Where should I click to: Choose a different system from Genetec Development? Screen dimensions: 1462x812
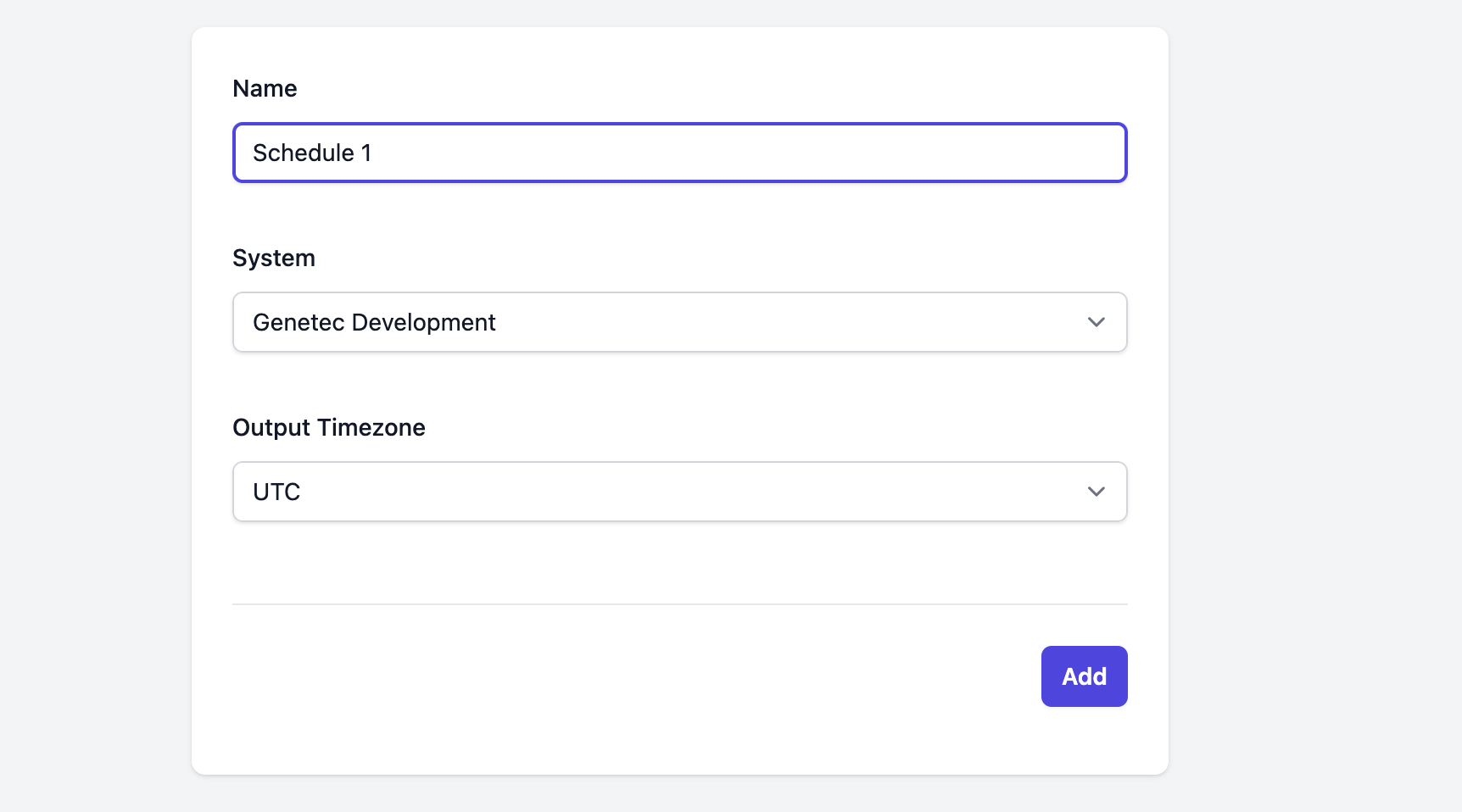coord(678,322)
